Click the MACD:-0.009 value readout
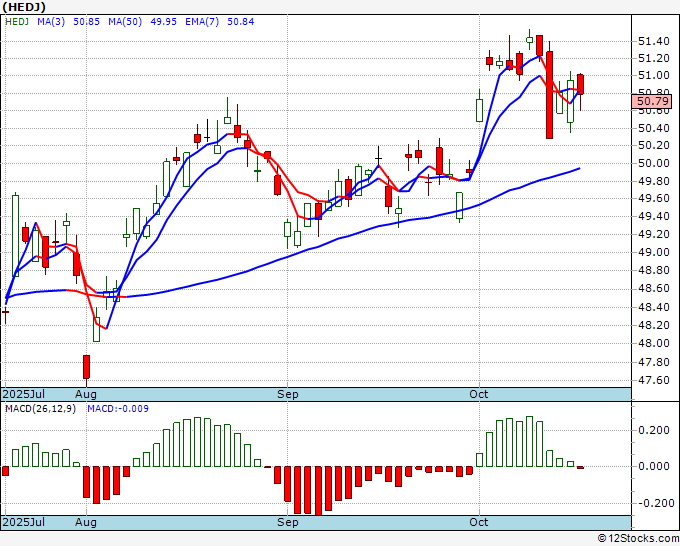Viewport: 680px width, 546px height. click(118, 409)
